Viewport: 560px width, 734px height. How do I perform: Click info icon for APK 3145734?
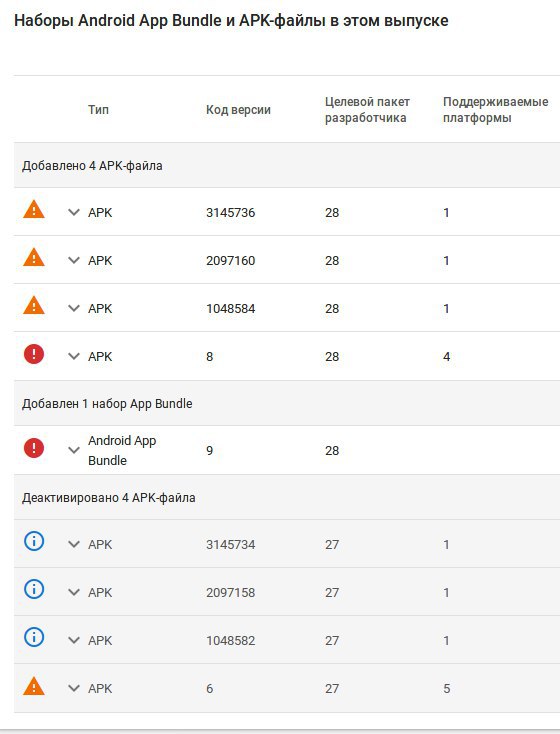[x=34, y=542]
